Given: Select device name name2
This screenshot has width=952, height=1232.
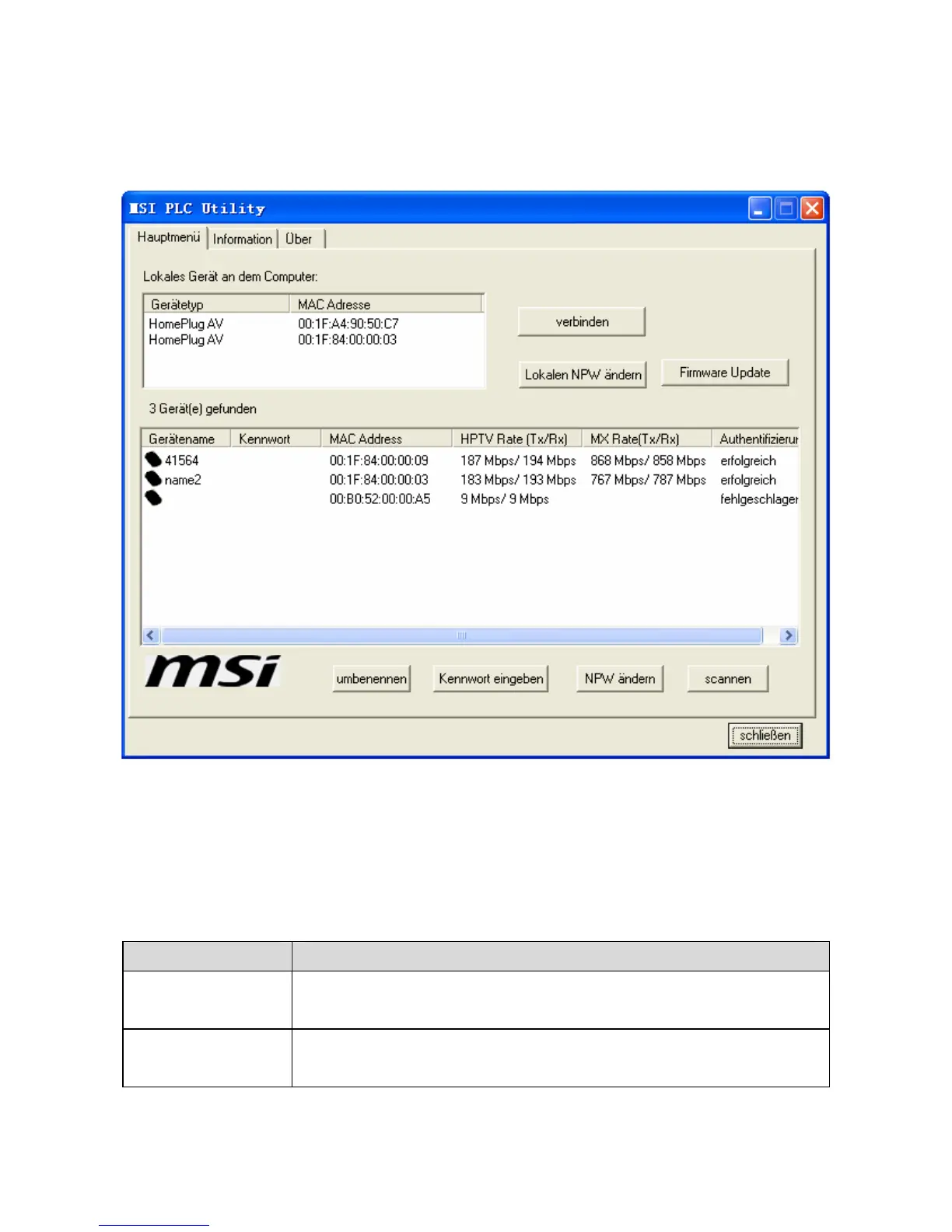Looking at the screenshot, I should coord(183,480).
